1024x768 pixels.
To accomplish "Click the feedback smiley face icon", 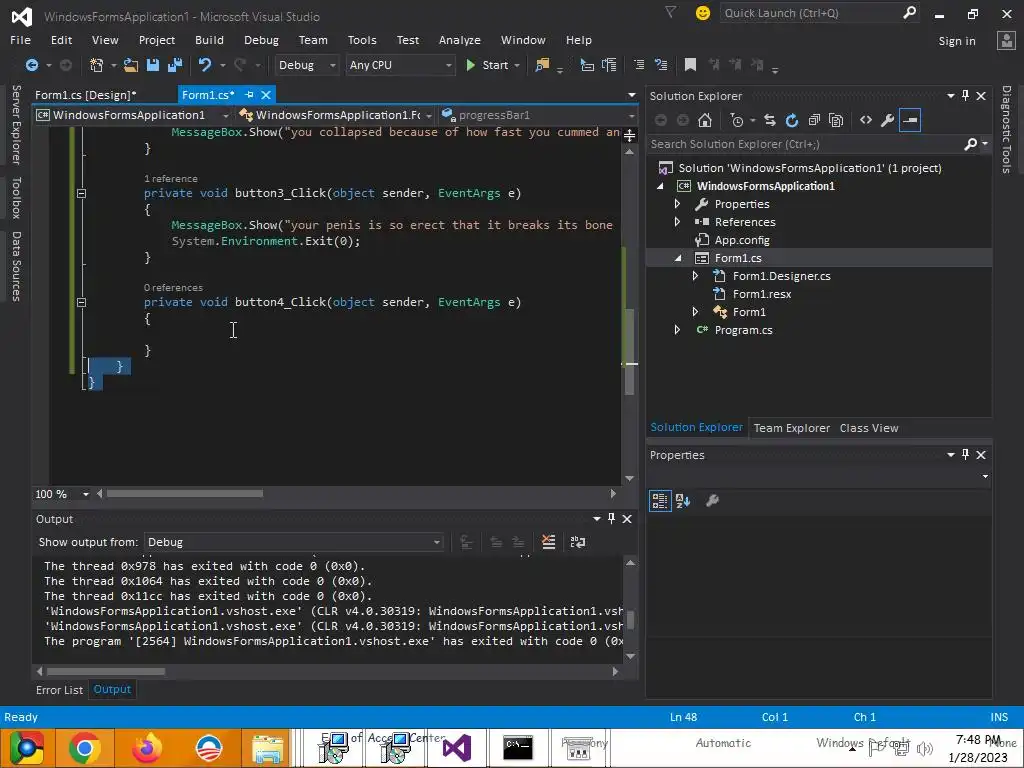I will pos(703,13).
